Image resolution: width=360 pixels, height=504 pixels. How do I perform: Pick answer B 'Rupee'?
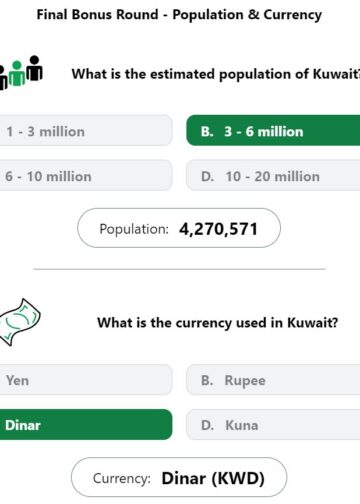[x=273, y=380]
